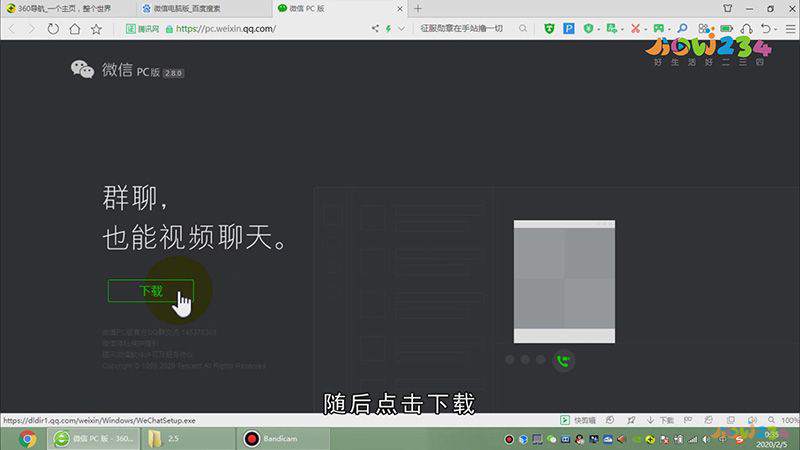
Task: Click the headphones icon in toolbar
Action: pos(746,29)
